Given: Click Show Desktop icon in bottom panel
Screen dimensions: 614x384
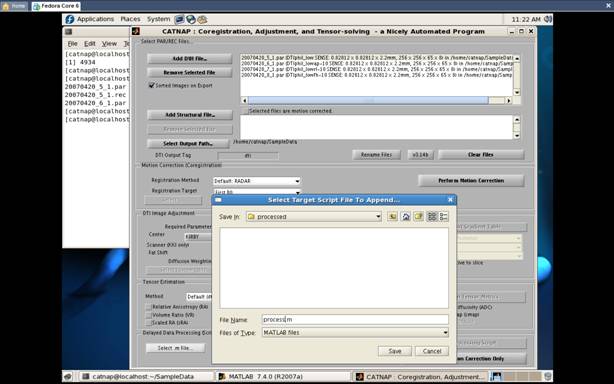Looking at the screenshot, I should pyautogui.click(x=68, y=377).
